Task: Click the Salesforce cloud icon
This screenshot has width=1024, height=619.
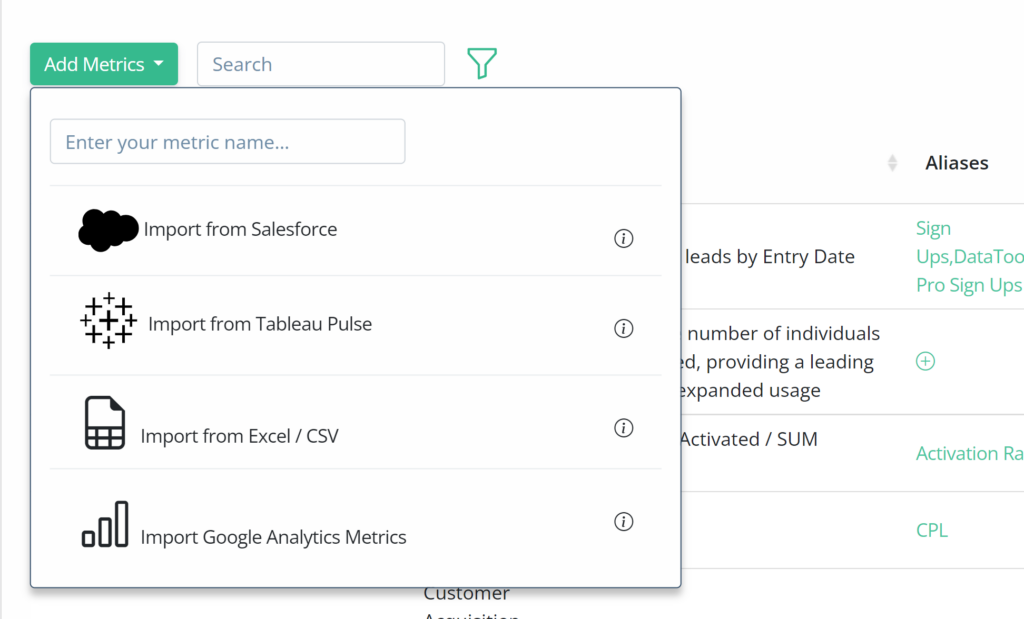Action: click(x=108, y=230)
